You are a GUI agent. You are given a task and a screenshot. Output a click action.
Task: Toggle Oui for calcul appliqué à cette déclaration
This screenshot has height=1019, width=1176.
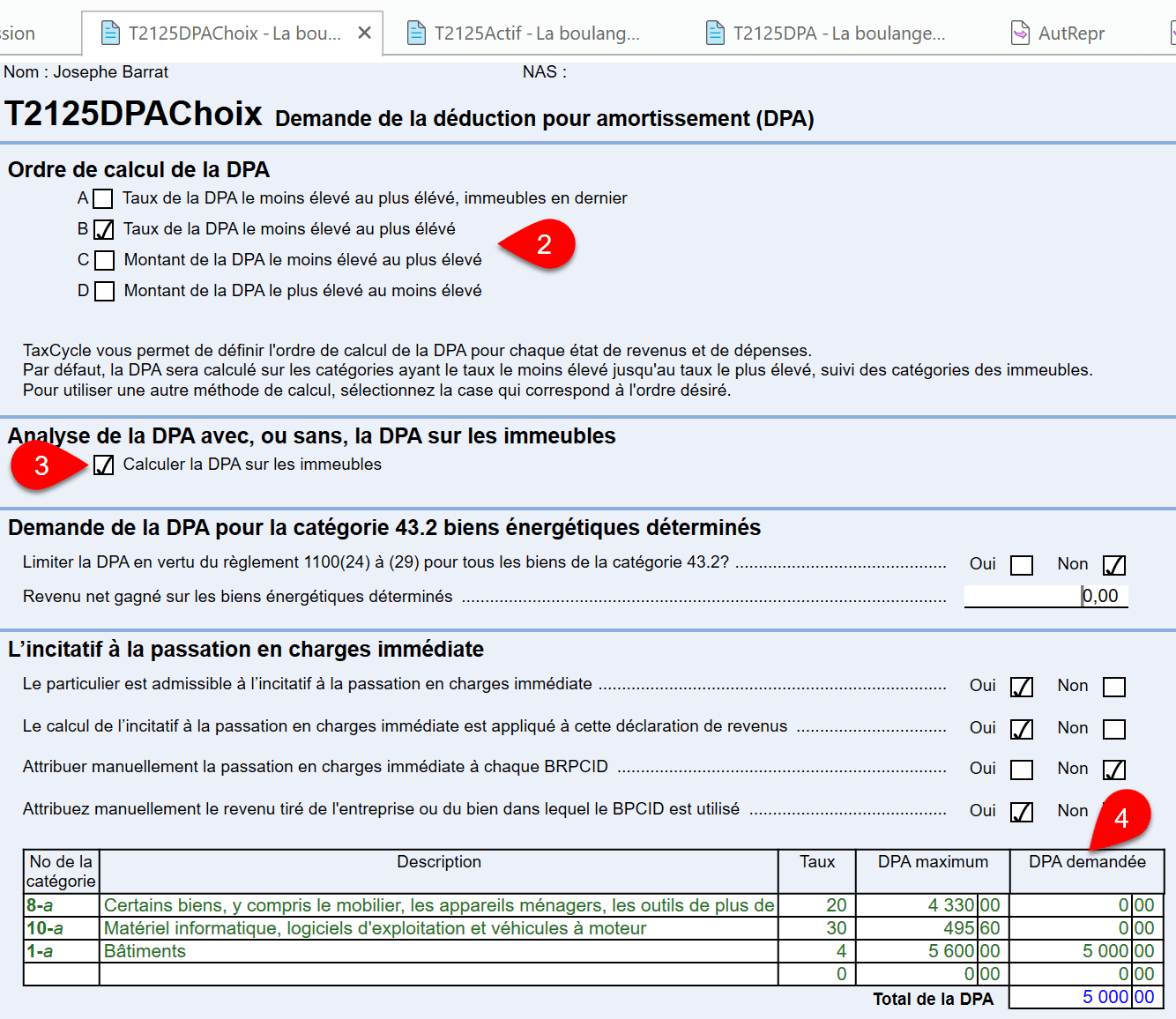[x=1022, y=729]
